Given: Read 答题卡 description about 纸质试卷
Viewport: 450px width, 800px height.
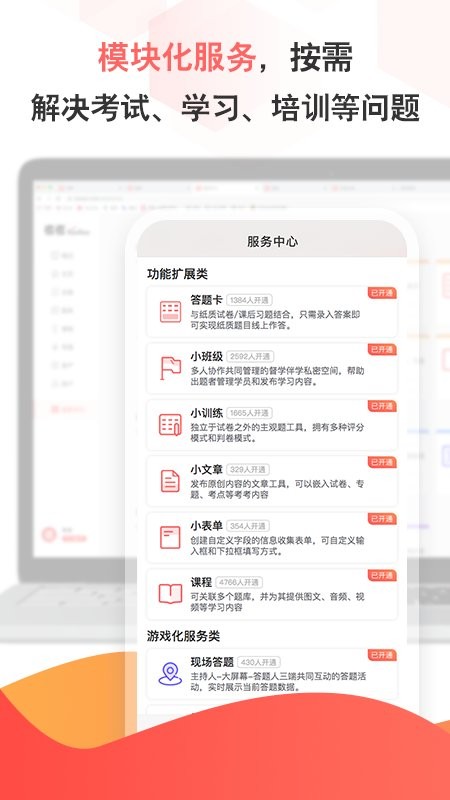Looking at the screenshot, I should click(x=276, y=320).
